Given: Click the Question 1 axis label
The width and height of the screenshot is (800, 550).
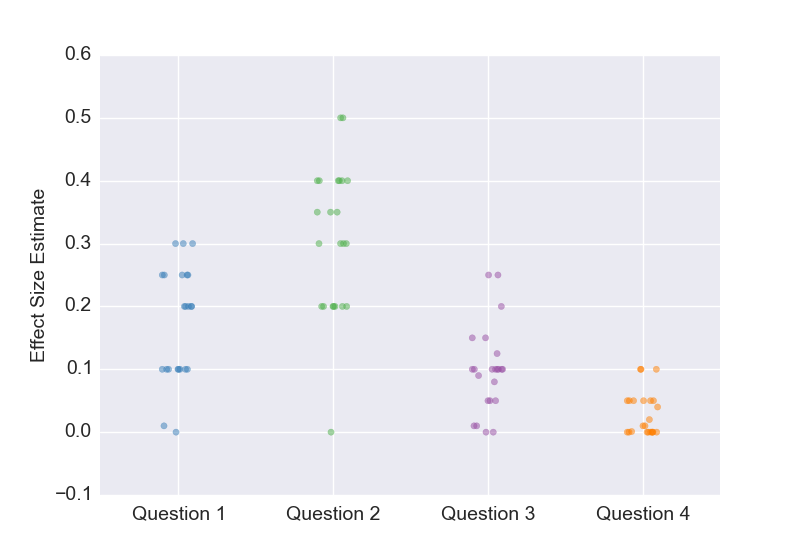Looking at the screenshot, I should (x=179, y=514).
